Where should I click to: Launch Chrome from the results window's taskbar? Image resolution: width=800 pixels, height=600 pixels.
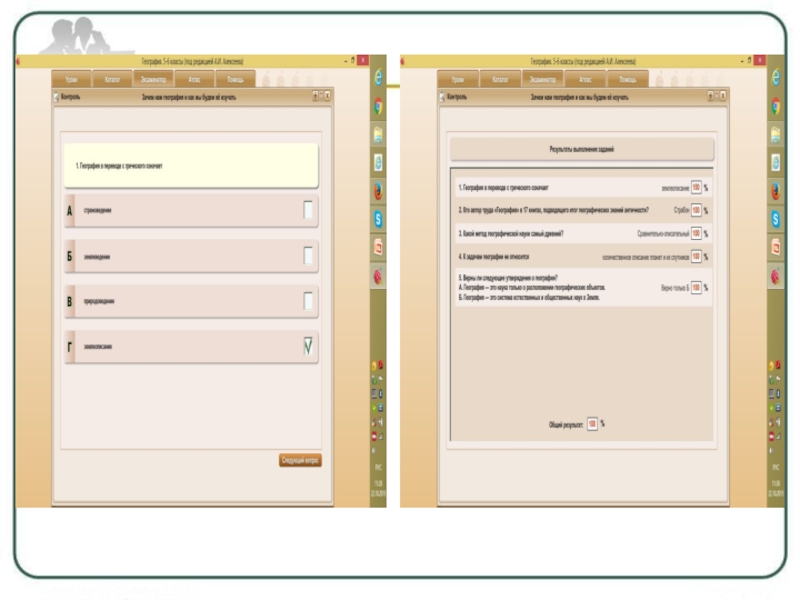pyautogui.click(x=776, y=106)
